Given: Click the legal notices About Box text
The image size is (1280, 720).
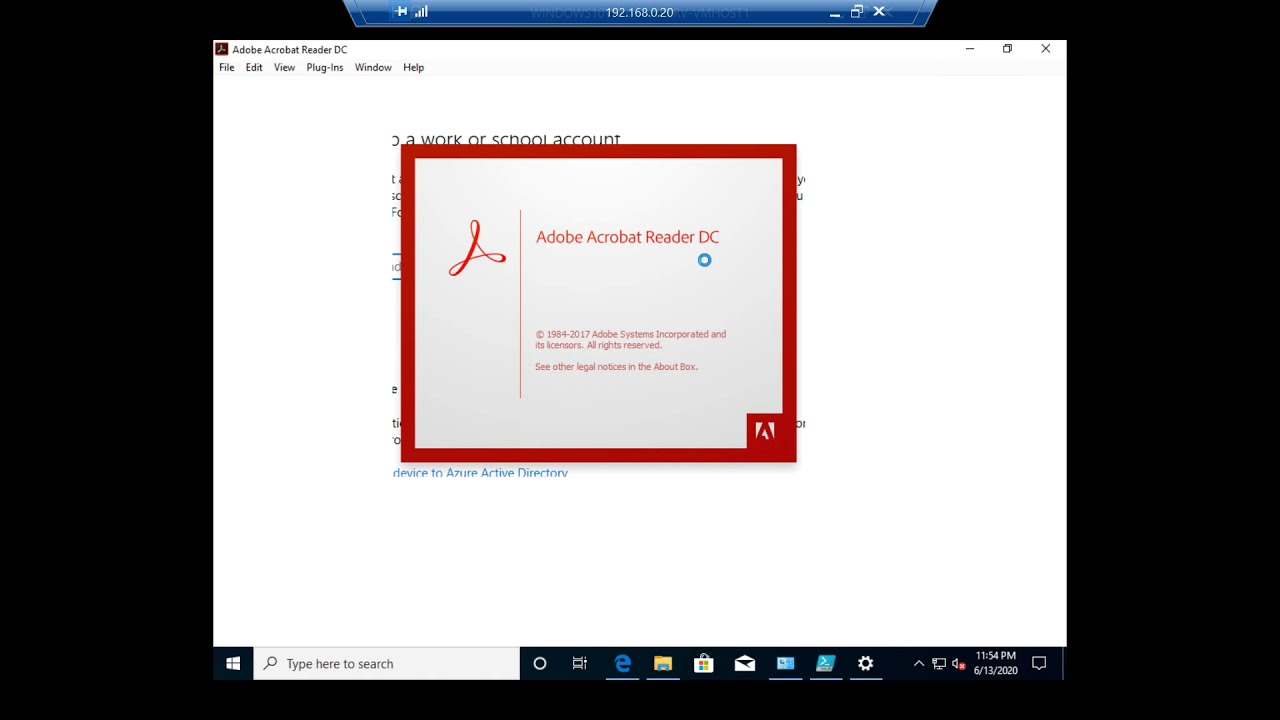Looking at the screenshot, I should coord(616,367).
